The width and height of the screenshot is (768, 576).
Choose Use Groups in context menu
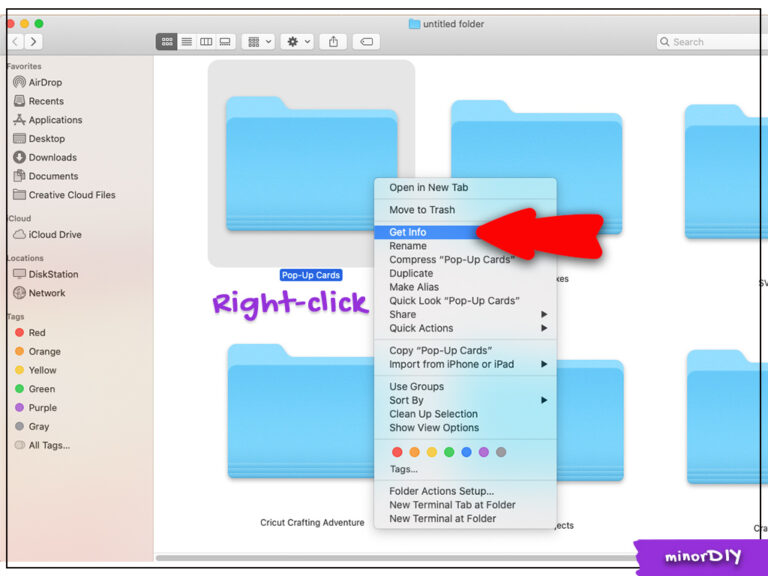pos(465,386)
